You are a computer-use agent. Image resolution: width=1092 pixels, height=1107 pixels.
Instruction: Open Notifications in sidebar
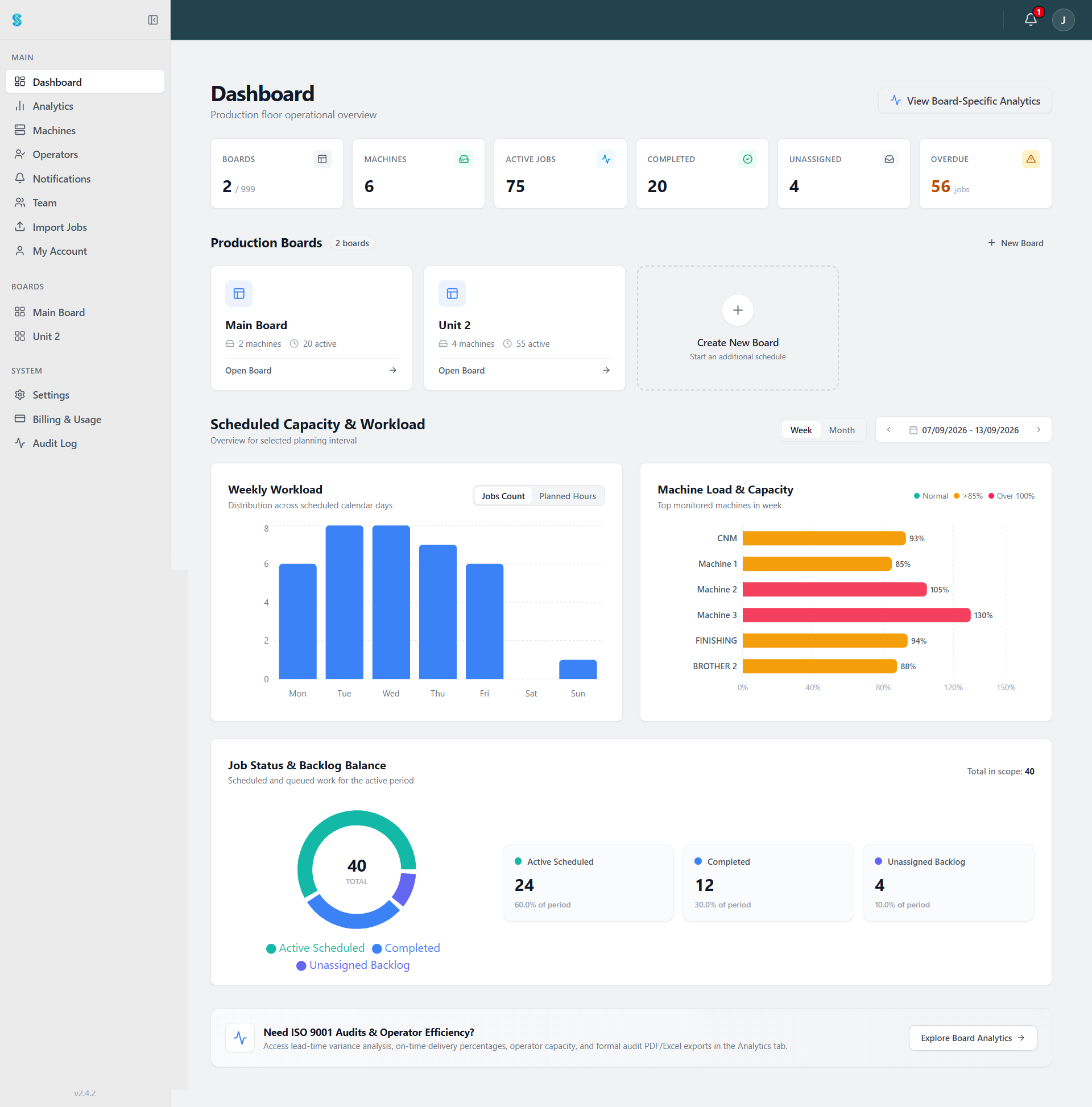(85, 179)
